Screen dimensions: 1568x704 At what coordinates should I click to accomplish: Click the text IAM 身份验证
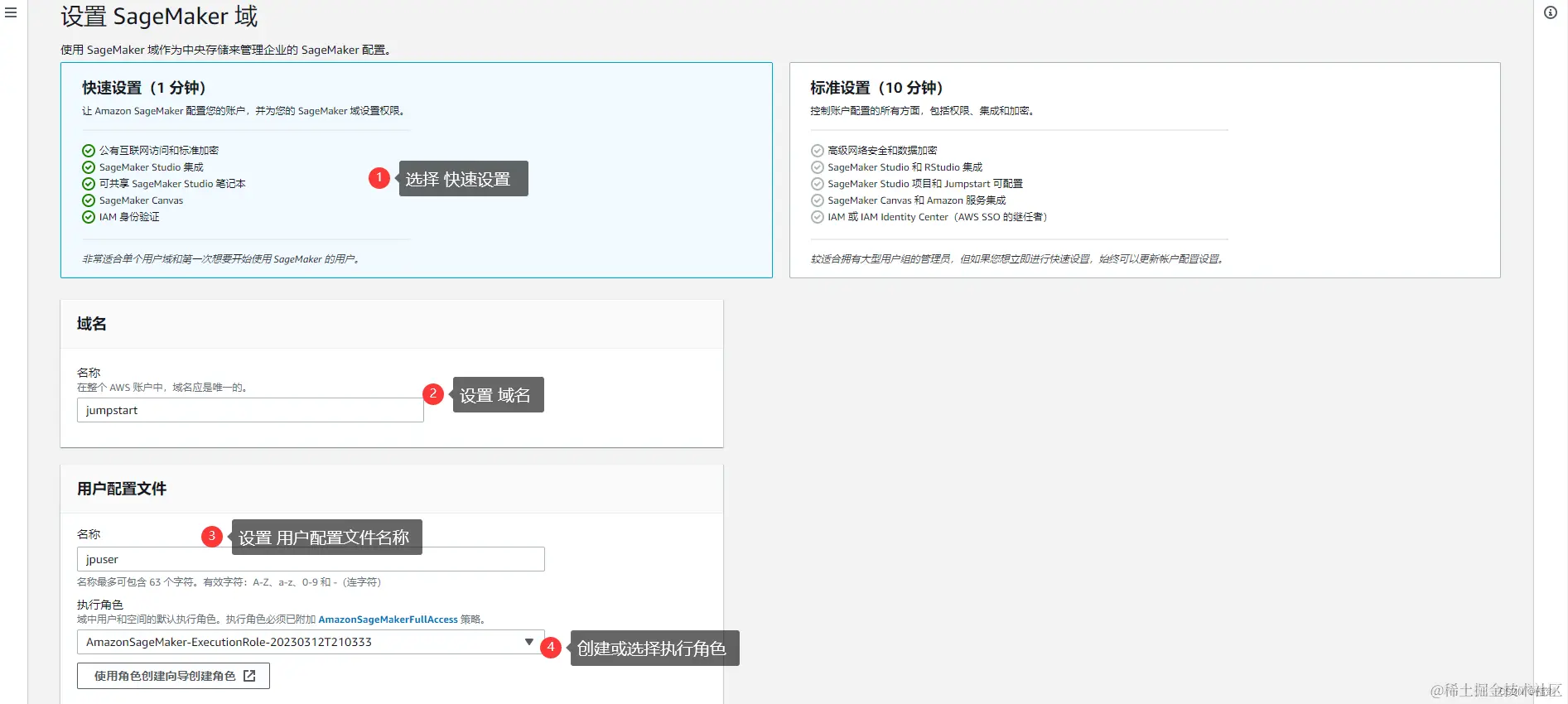tap(129, 217)
